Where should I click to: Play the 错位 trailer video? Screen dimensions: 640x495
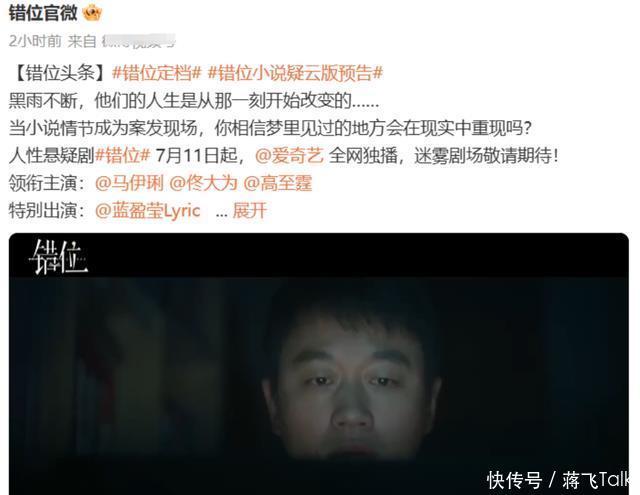(x=318, y=364)
